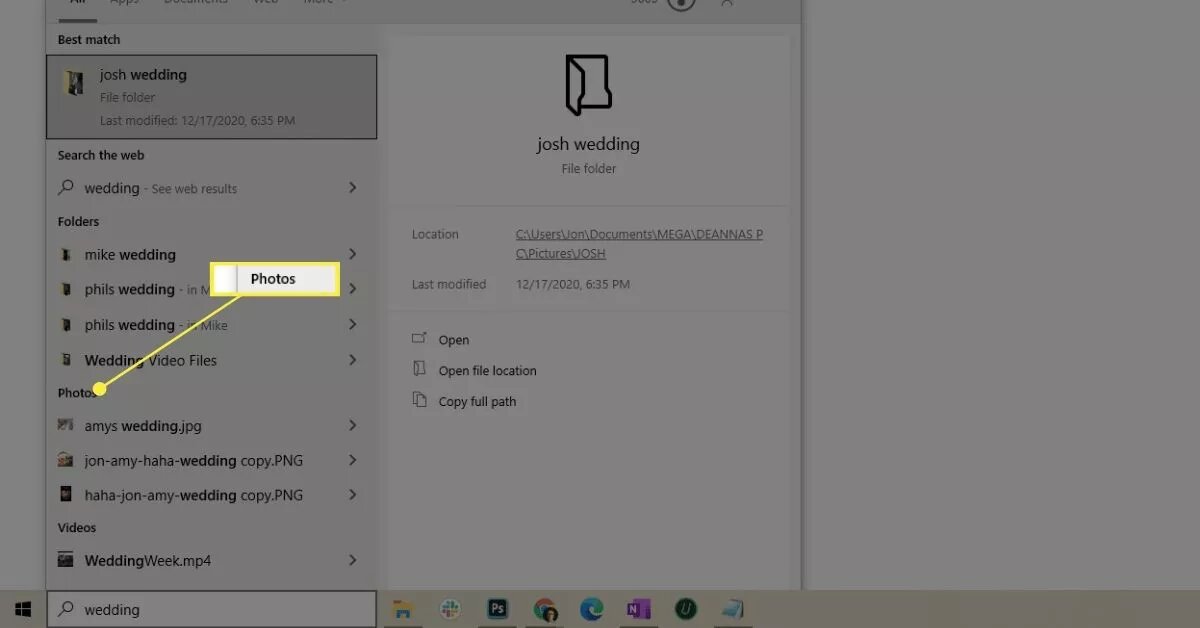The image size is (1200, 628).
Task: Open the green circular U app in the taskbar
Action: coord(685,609)
